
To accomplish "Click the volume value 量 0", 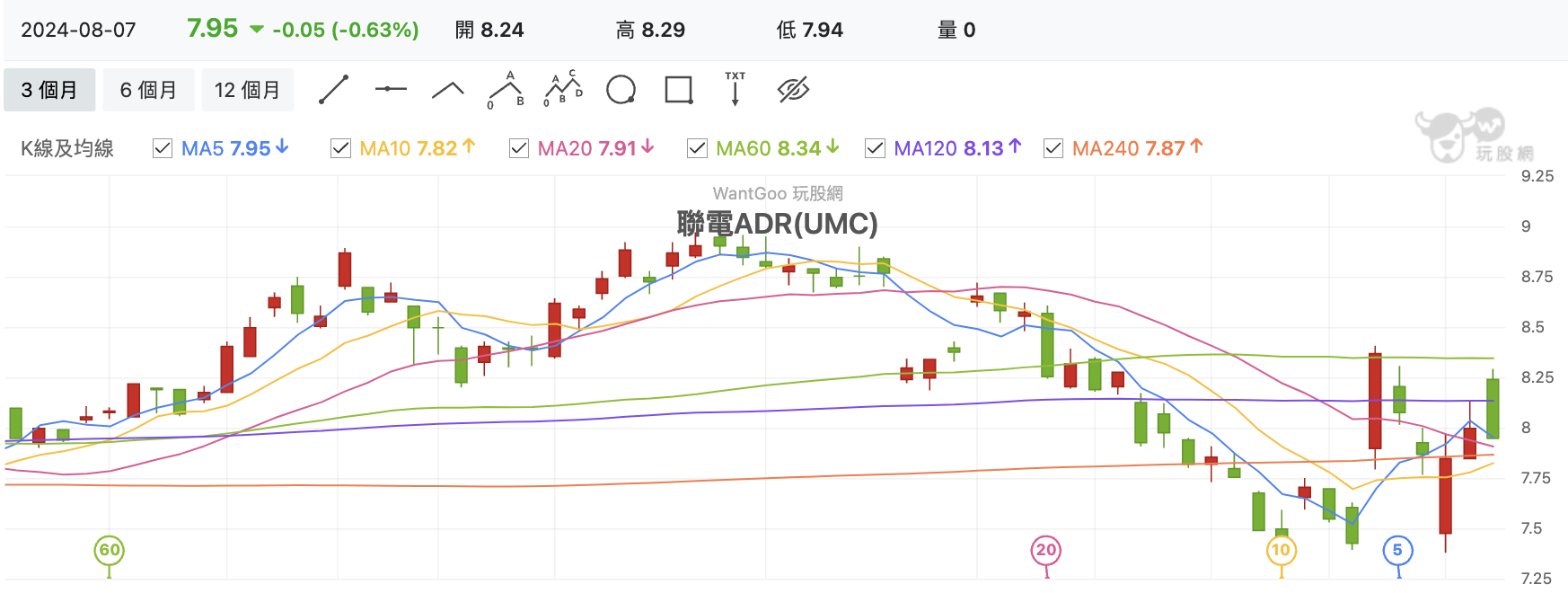I will pyautogui.click(x=956, y=30).
